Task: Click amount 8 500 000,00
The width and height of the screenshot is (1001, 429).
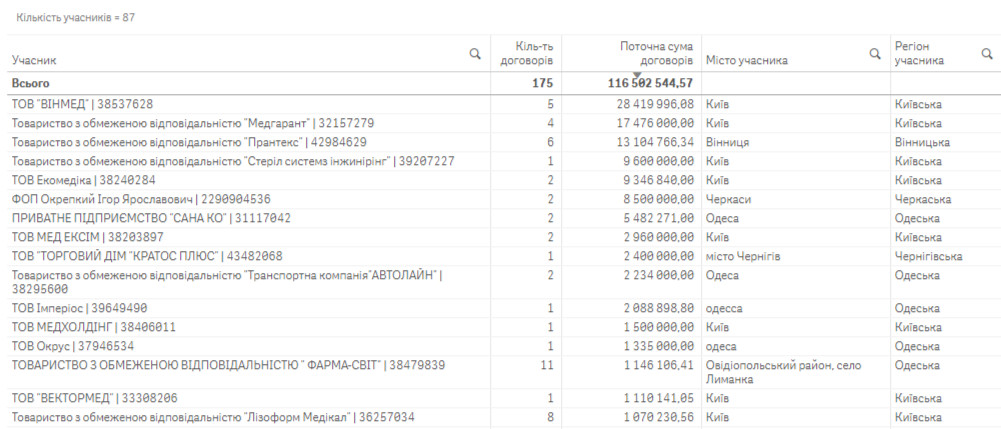Action: click(x=659, y=199)
